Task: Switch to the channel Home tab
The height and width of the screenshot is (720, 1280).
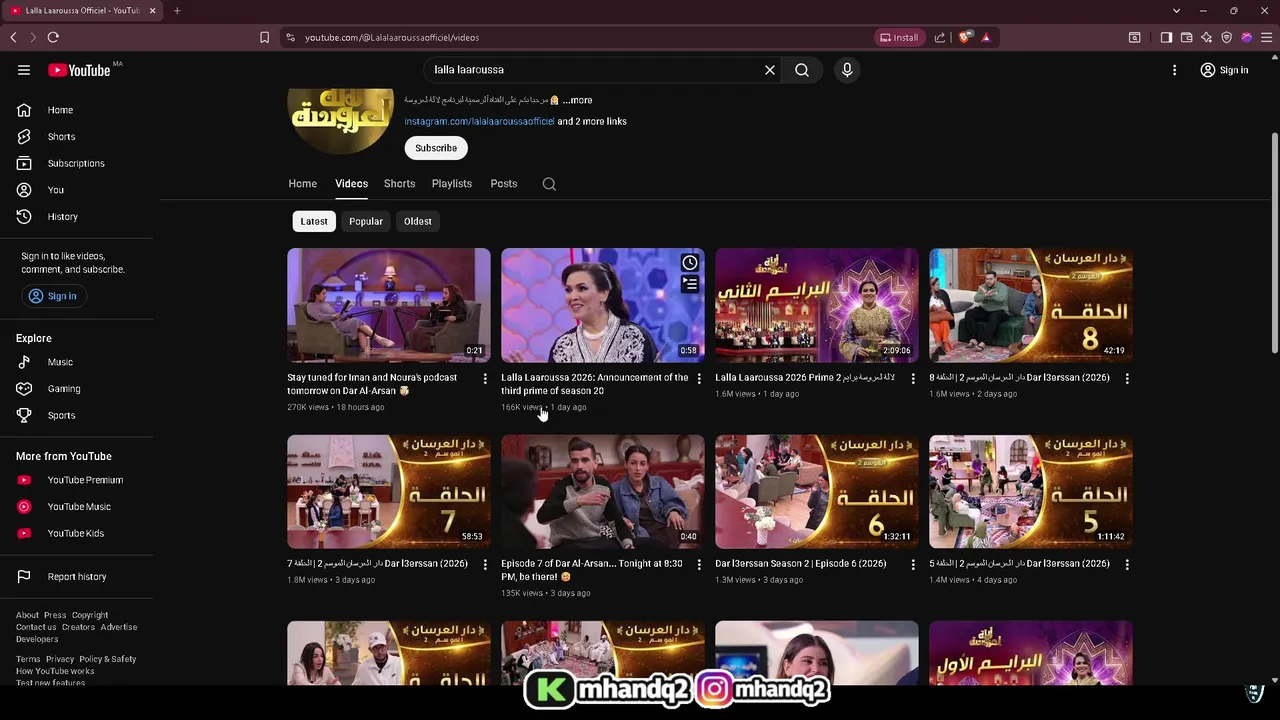Action: tap(302, 184)
